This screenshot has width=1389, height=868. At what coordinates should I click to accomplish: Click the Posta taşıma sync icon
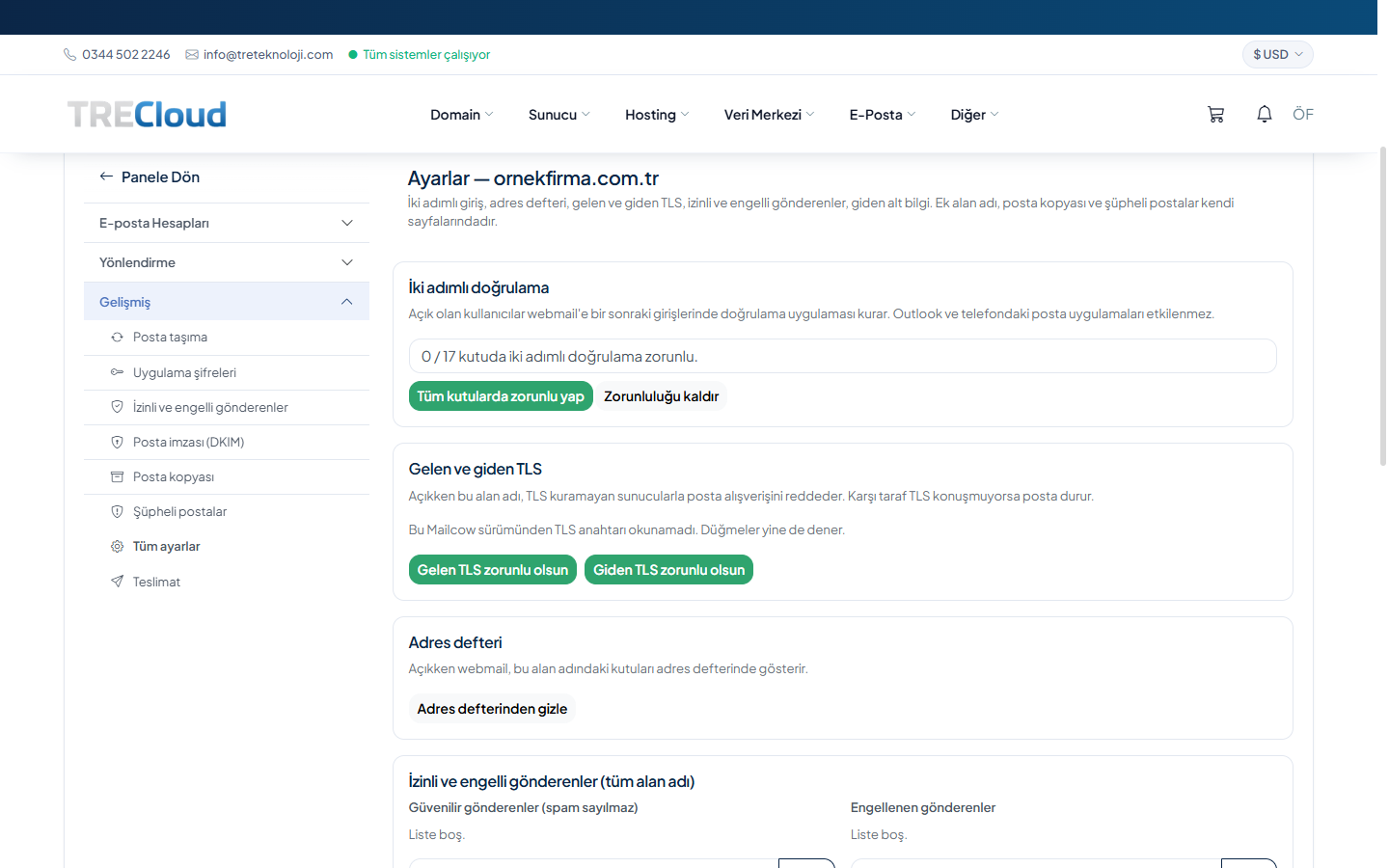click(117, 338)
